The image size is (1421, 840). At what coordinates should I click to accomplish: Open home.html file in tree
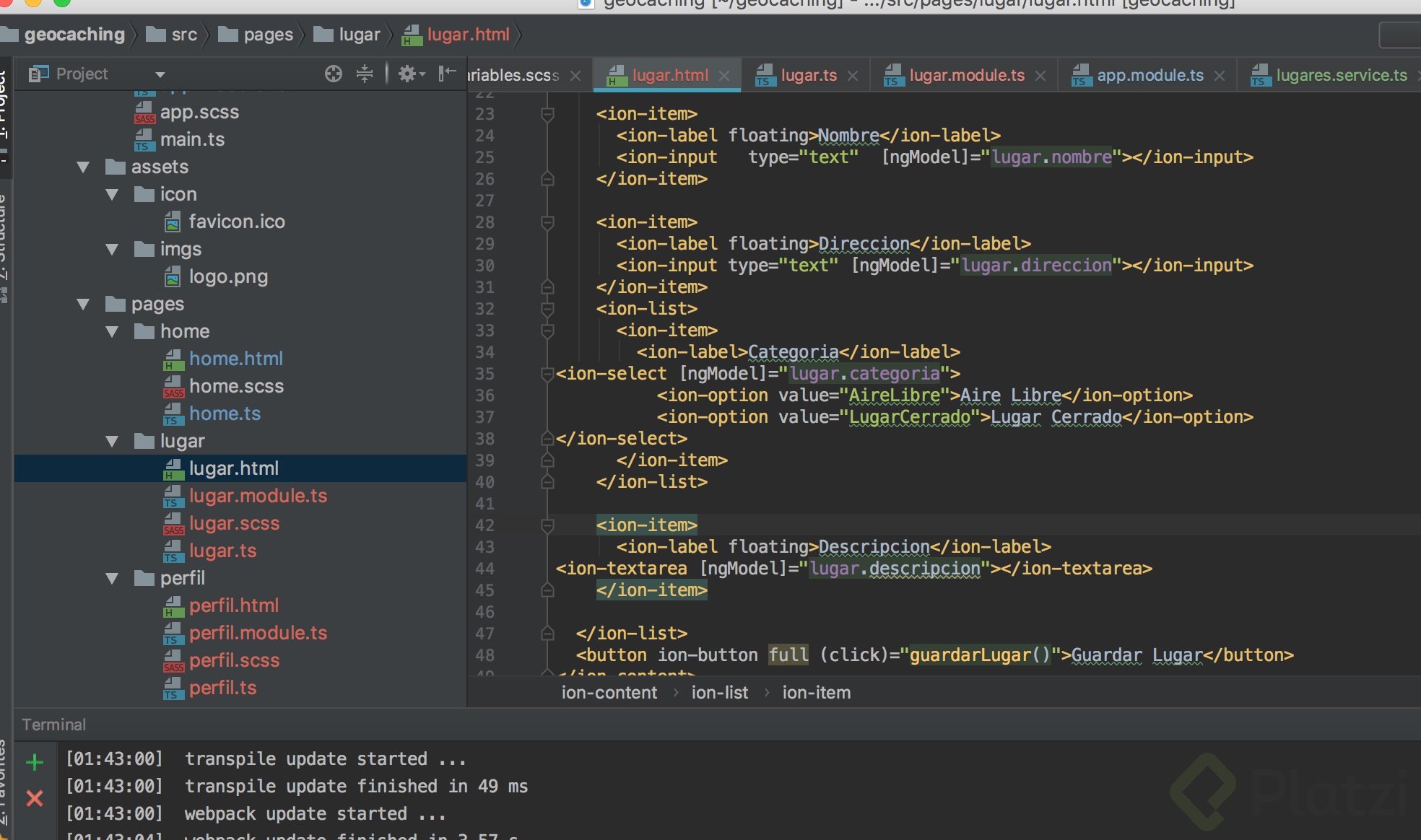pos(235,359)
